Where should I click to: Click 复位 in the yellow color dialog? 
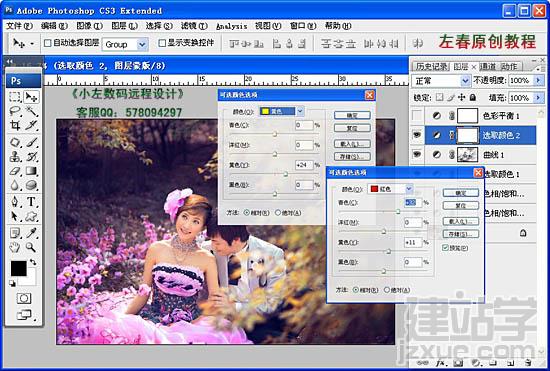pos(352,128)
